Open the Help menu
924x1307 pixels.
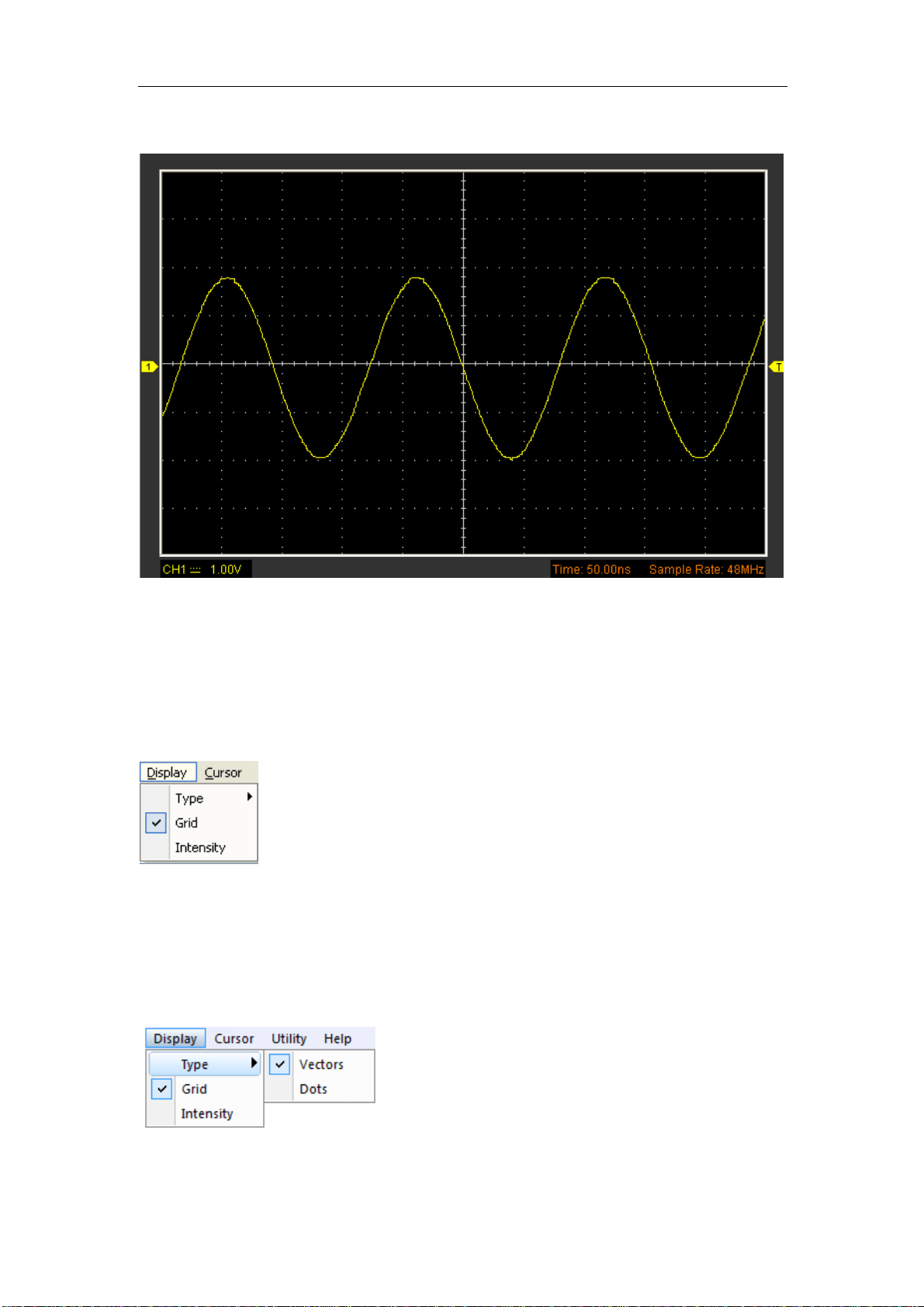point(337,1039)
